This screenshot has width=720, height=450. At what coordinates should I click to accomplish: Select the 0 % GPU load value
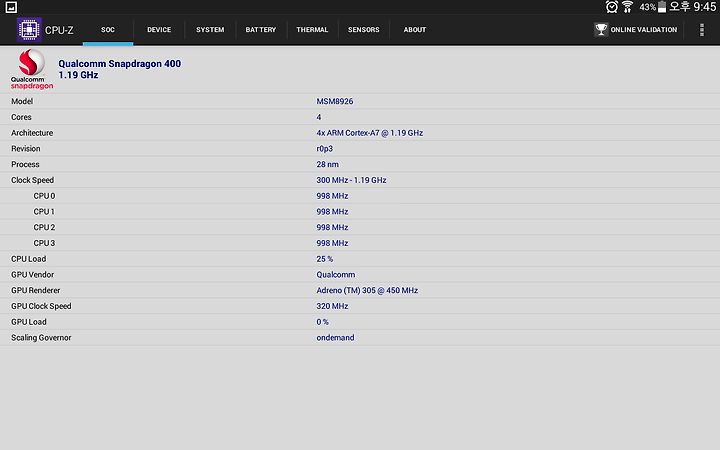click(322, 322)
